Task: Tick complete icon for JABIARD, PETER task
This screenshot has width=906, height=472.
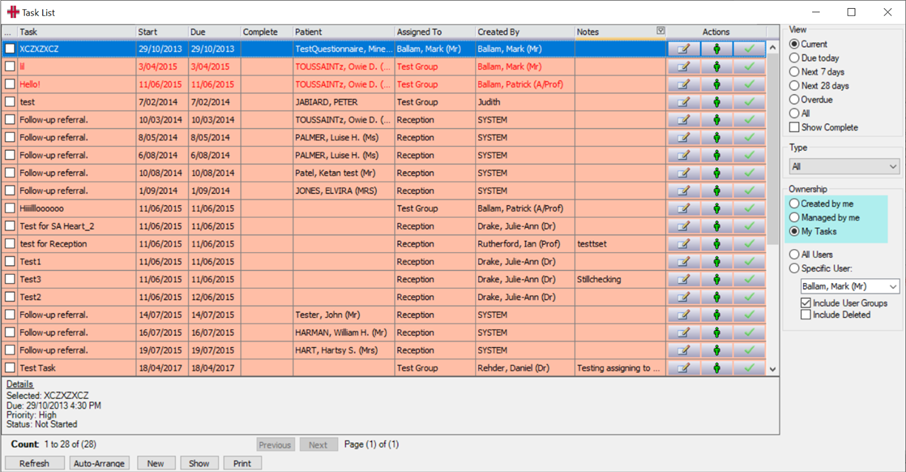Action: point(749,102)
